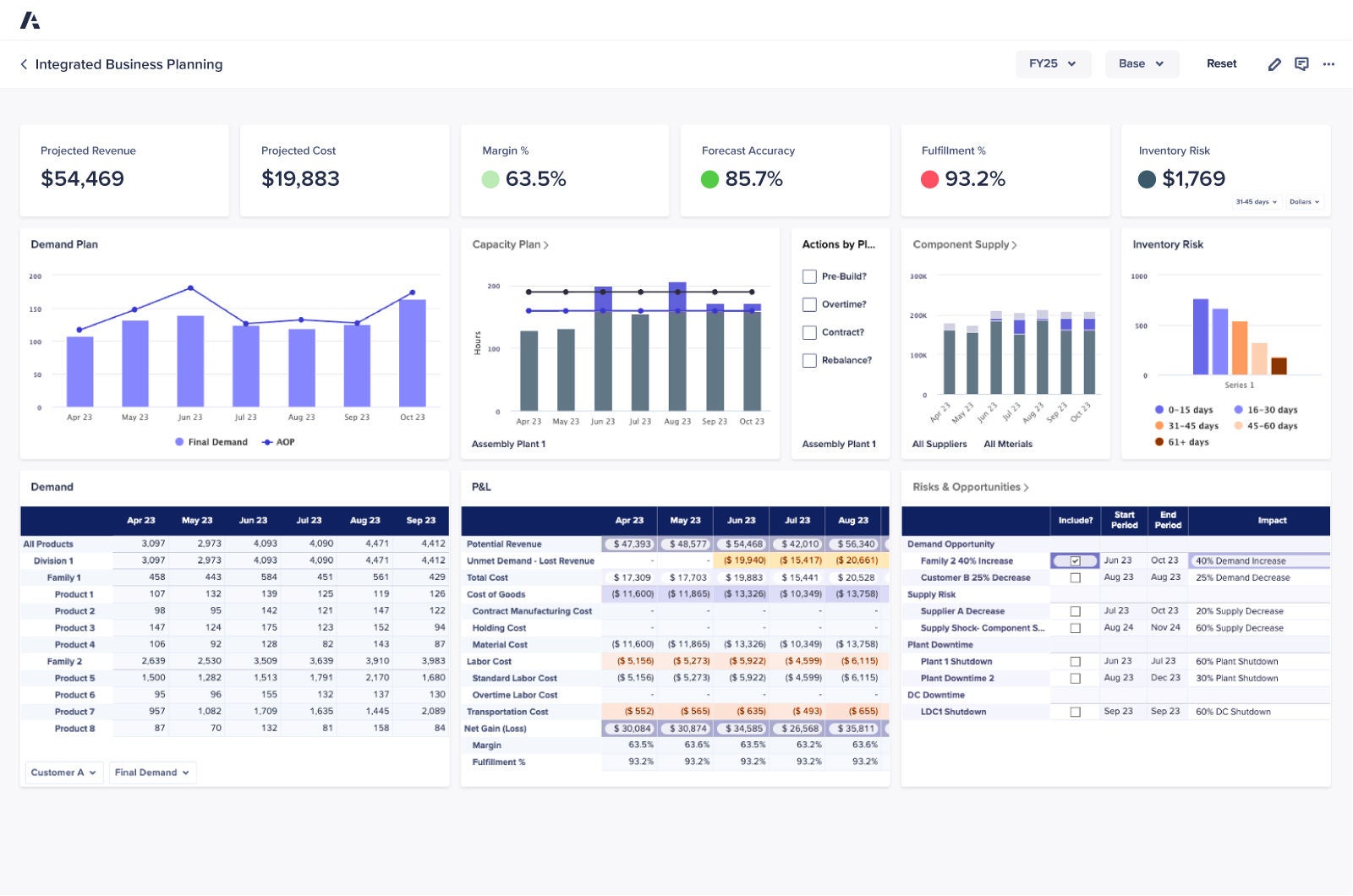Click the 0–15 days legend dot in Inventory Risk
This screenshot has width=1353, height=896.
(1158, 409)
